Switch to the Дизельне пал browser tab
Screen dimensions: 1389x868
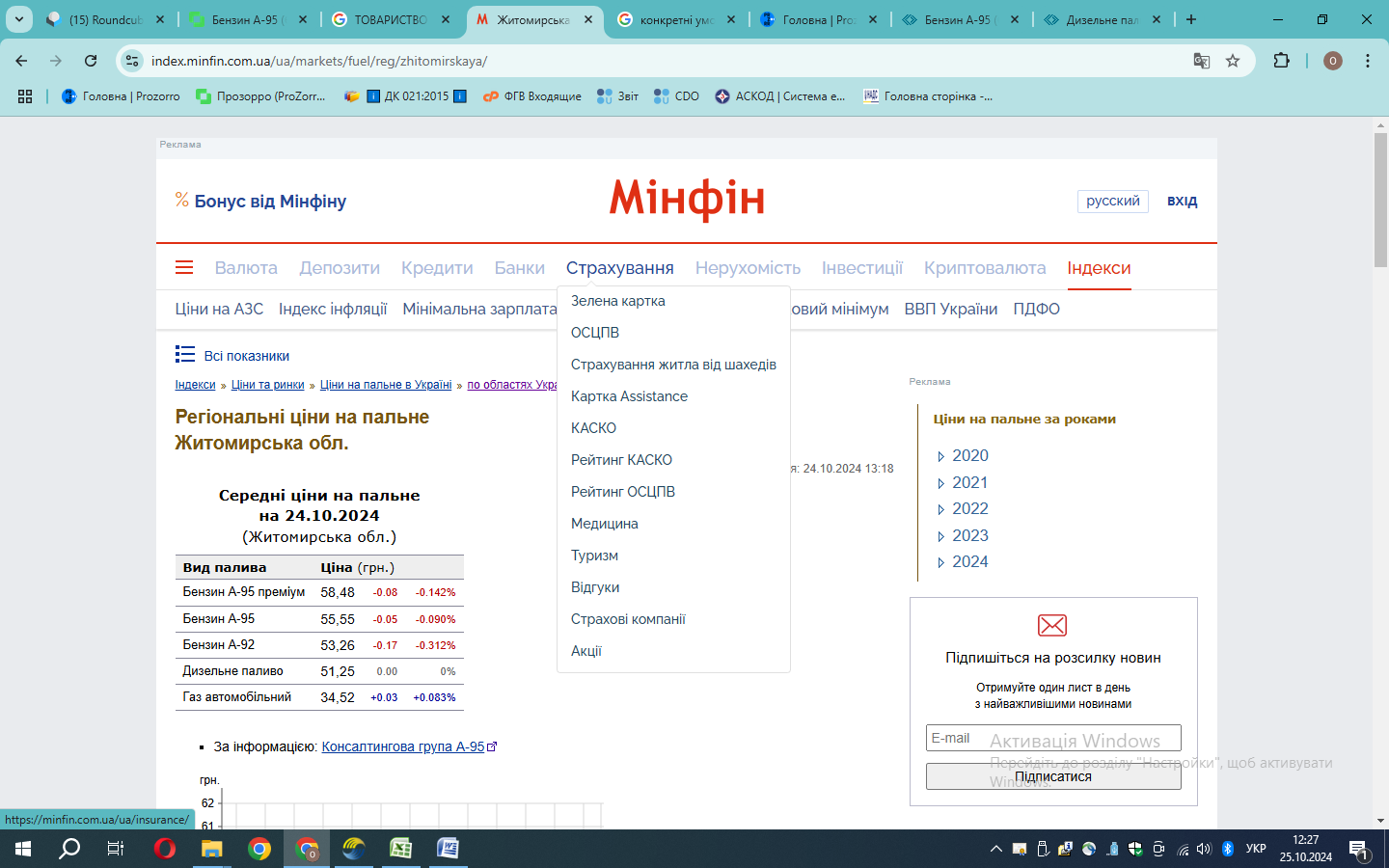(1103, 19)
